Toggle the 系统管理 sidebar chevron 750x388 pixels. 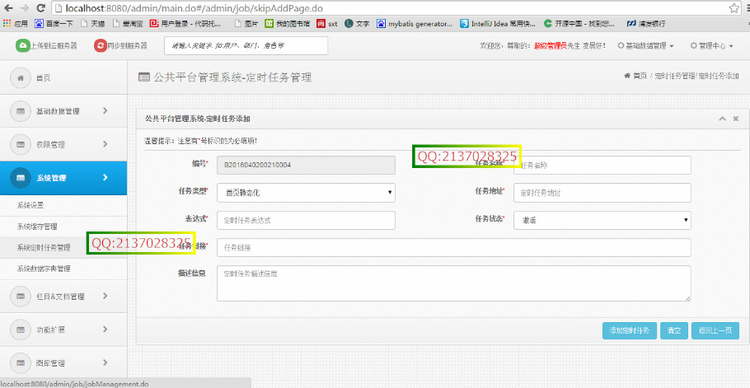coord(105,177)
